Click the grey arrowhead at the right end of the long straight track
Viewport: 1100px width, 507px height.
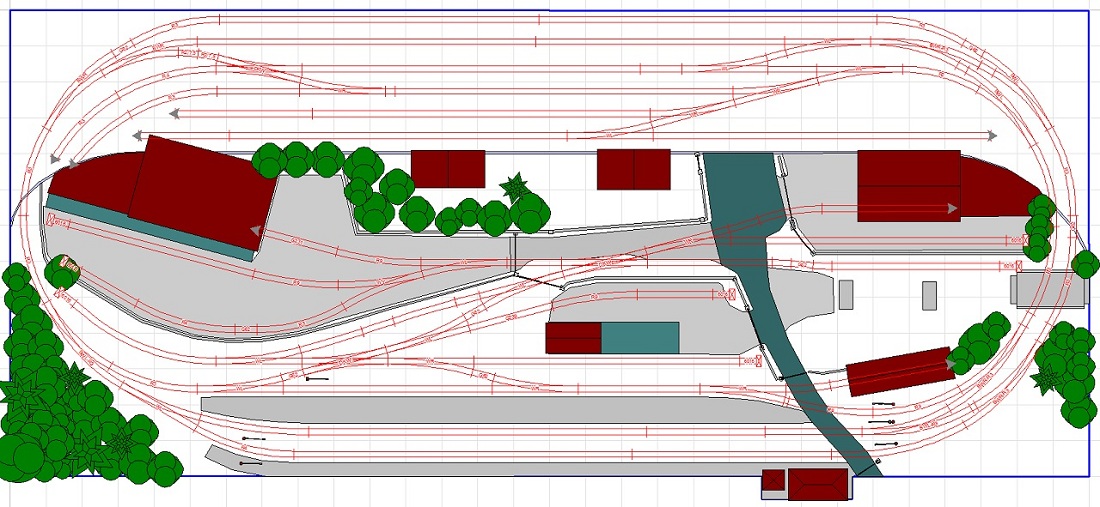[992, 135]
